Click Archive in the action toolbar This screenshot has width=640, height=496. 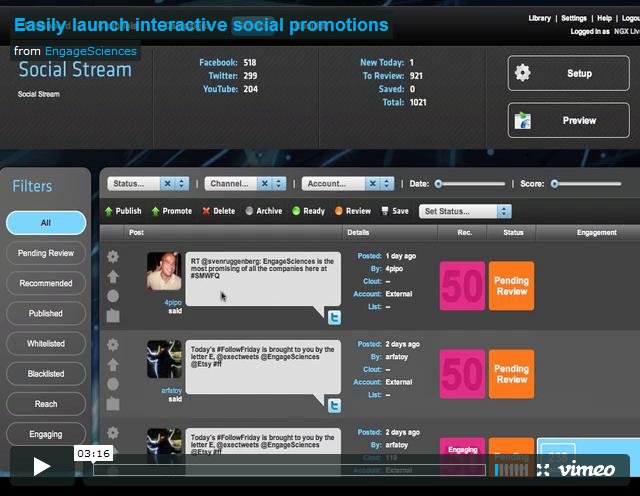pos(264,211)
